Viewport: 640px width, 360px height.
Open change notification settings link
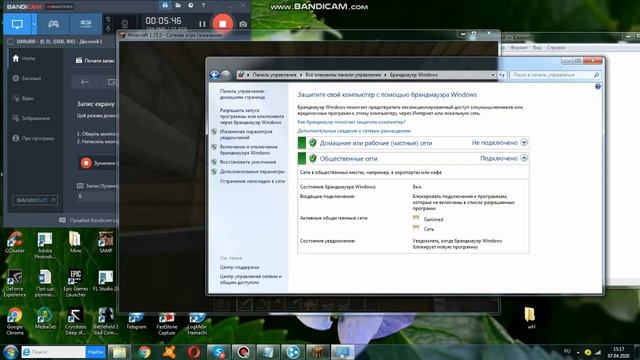click(246, 135)
